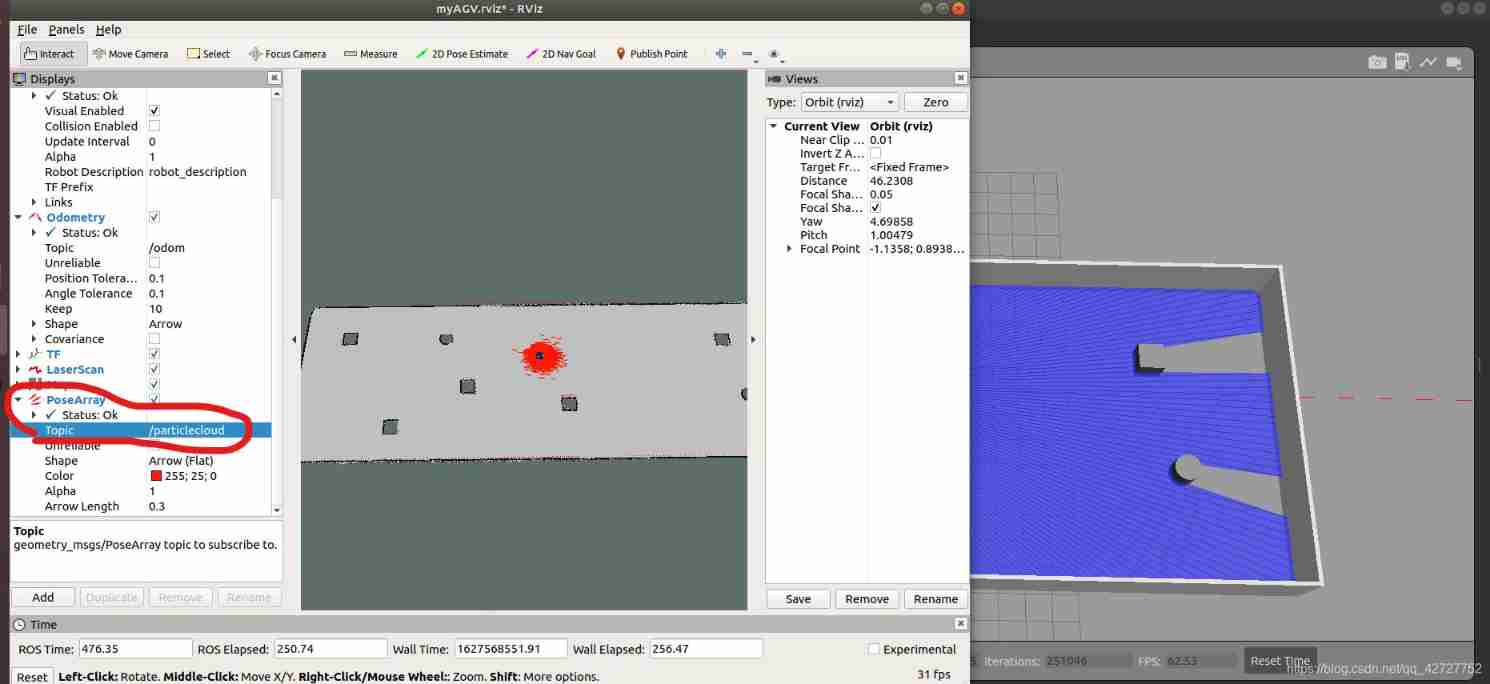Use the Measure tool
1490x684 pixels.
tap(370, 53)
